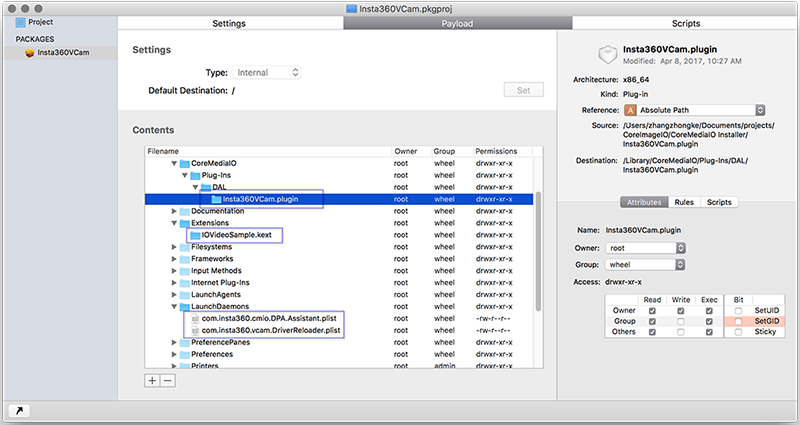This screenshot has width=800, height=425.
Task: Toggle Owner Exec permission checkbox
Action: tap(709, 311)
